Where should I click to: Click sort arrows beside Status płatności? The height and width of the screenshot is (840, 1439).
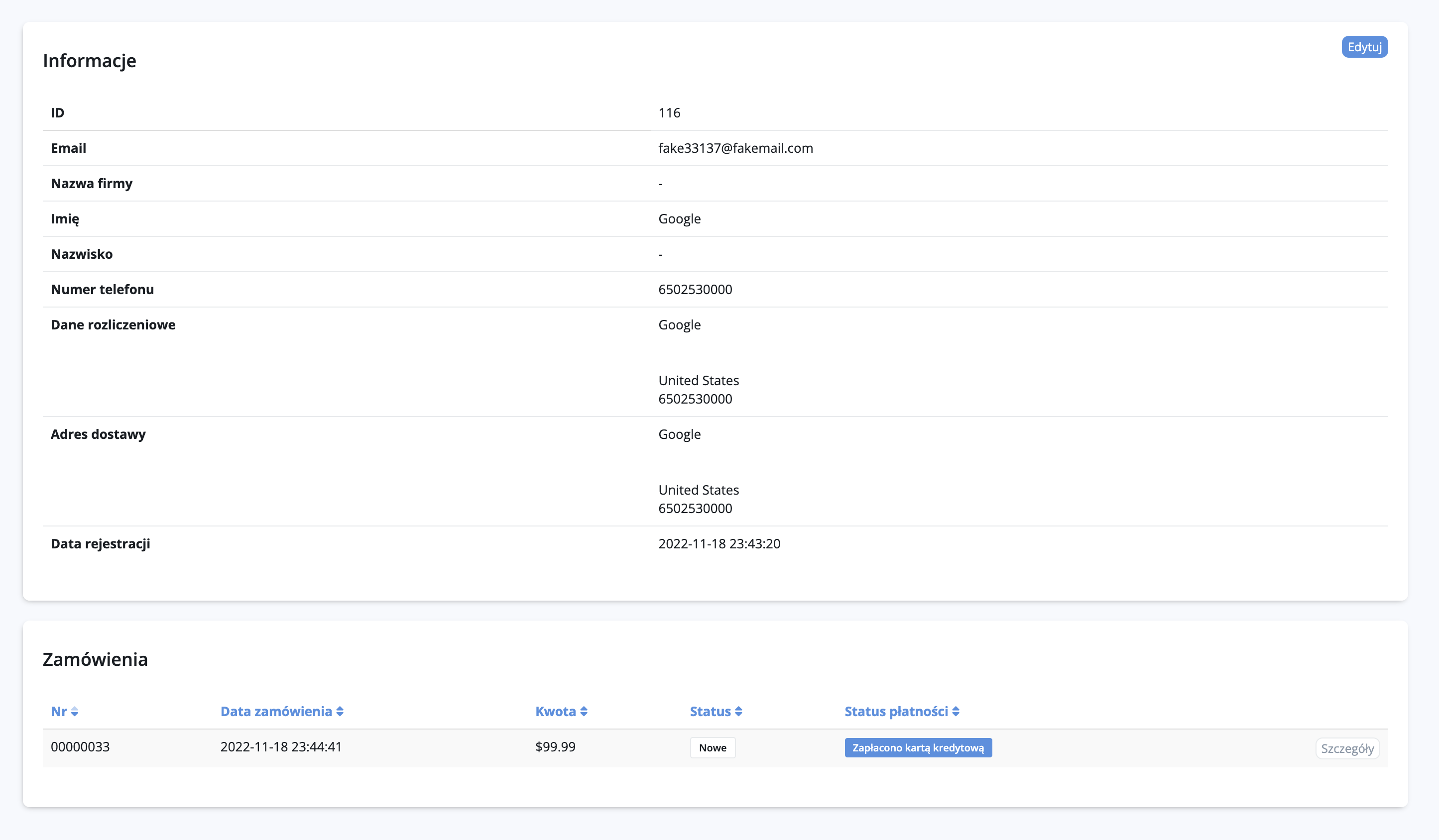pos(956,712)
